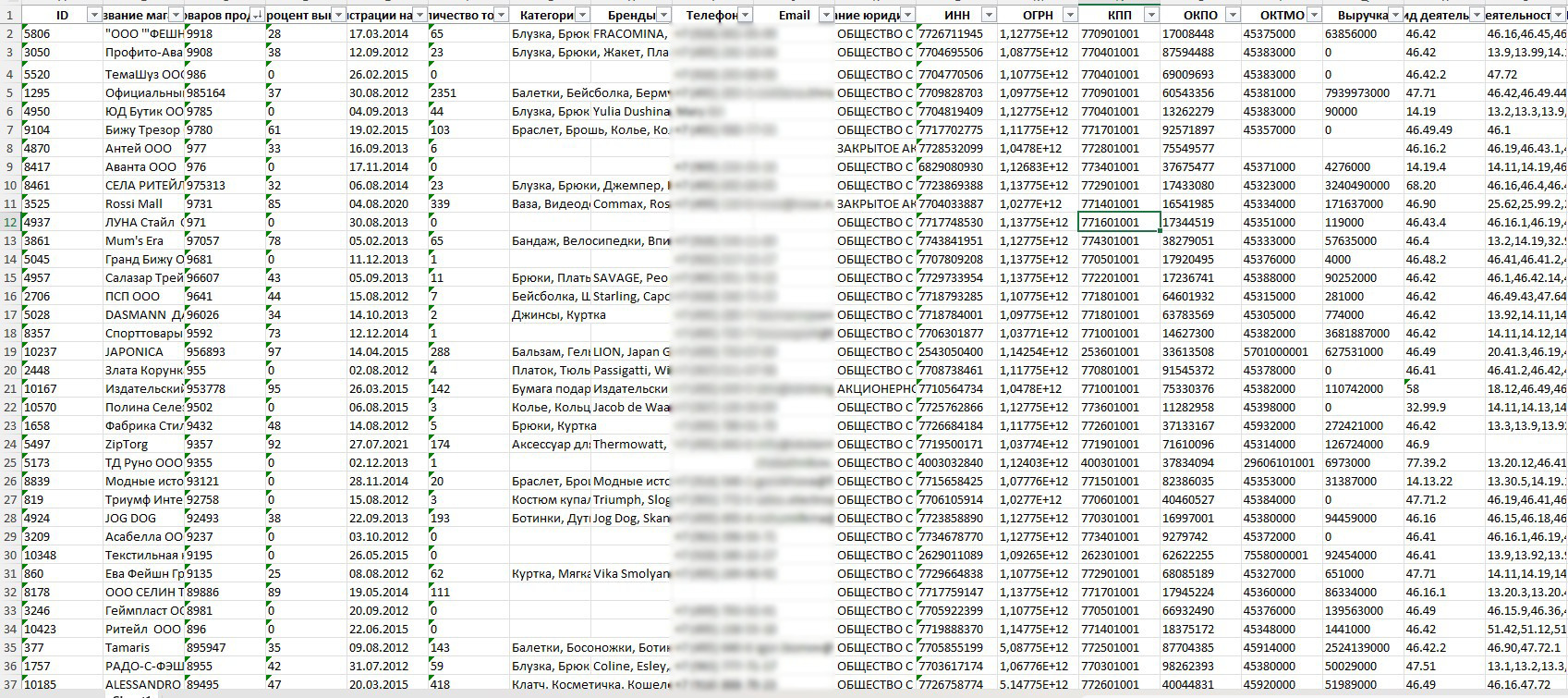Screen dimensions: 1568x698
Task: Click the sold-items cell 975313
Action: [225, 185]
